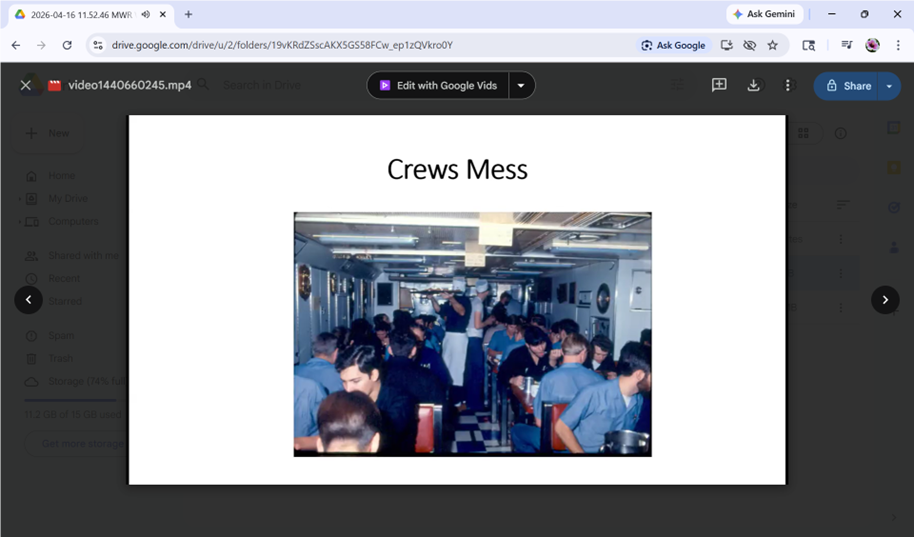This screenshot has width=914, height=537.
Task: Open the Chrome three-dot menu
Action: pos(898,45)
